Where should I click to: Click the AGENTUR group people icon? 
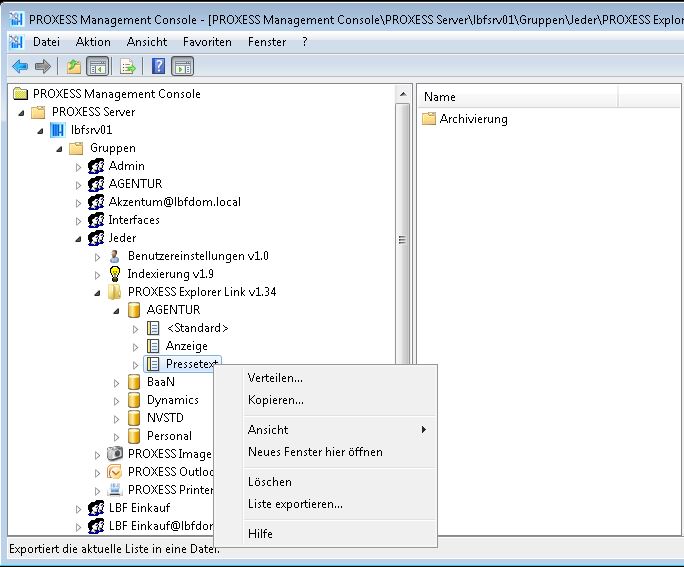[96, 184]
